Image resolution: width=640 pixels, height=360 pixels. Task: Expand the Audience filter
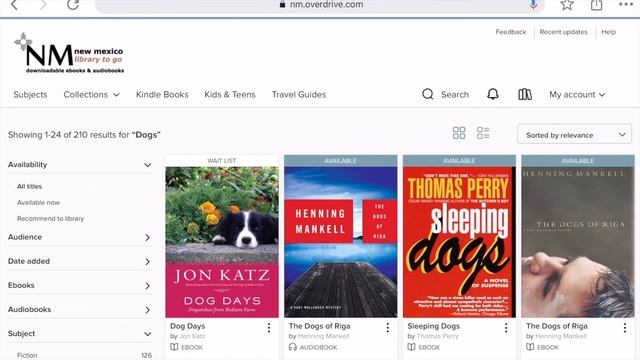(80, 237)
